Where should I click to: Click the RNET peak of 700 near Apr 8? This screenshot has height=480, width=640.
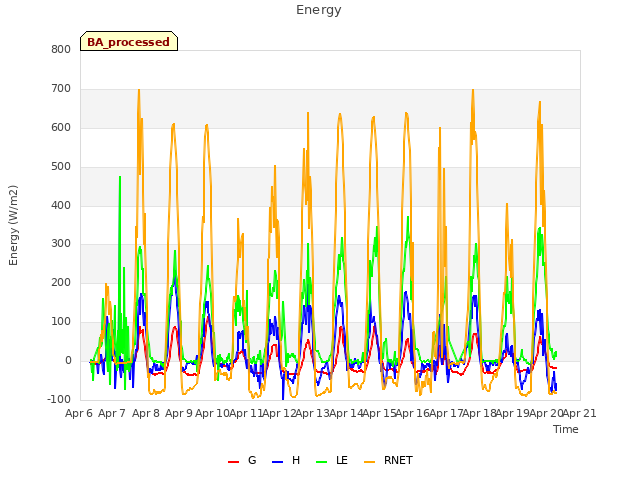pyautogui.click(x=139, y=91)
